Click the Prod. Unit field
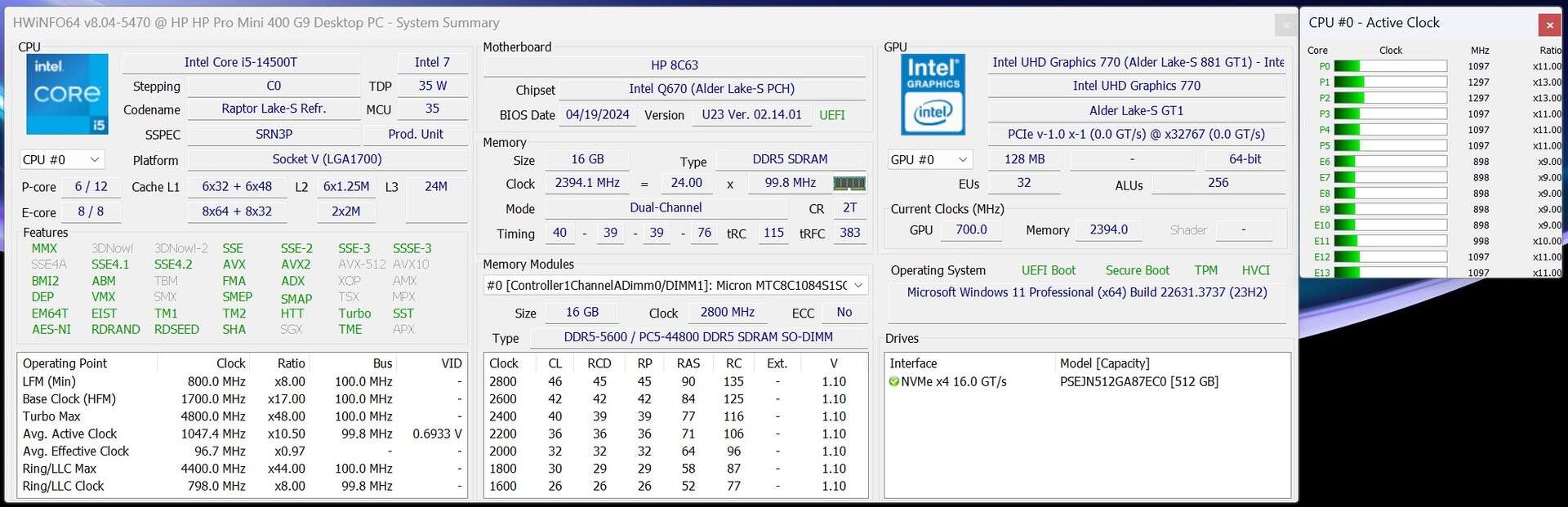The image size is (1568, 507). pyautogui.click(x=416, y=134)
